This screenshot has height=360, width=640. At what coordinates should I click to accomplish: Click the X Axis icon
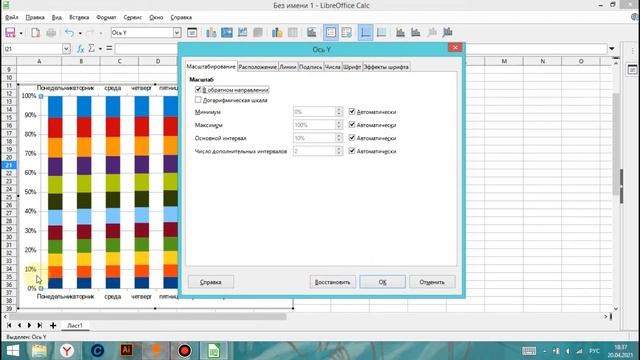tap(400, 33)
